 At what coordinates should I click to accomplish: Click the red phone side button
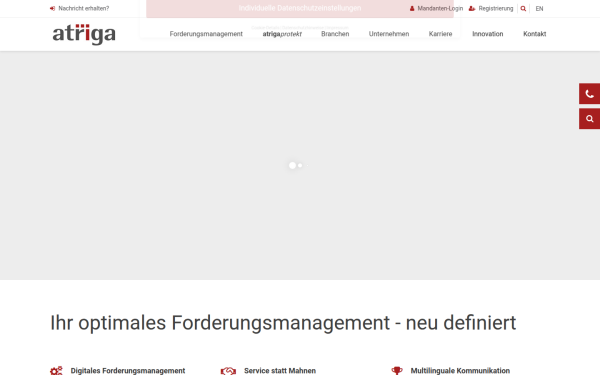click(589, 94)
